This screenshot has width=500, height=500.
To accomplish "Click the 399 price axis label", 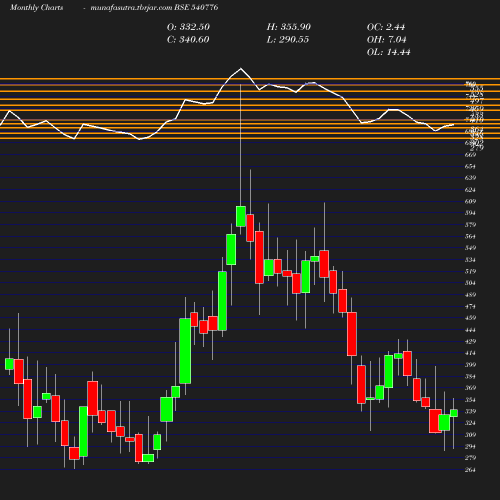I will (470, 365).
